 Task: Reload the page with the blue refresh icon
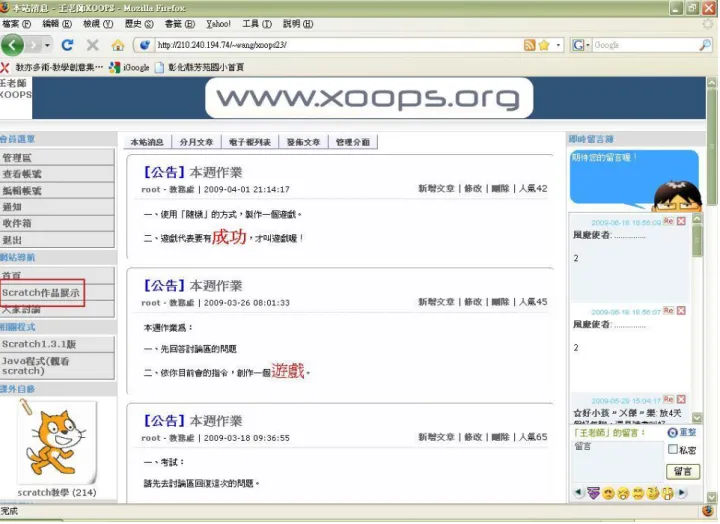(68, 45)
